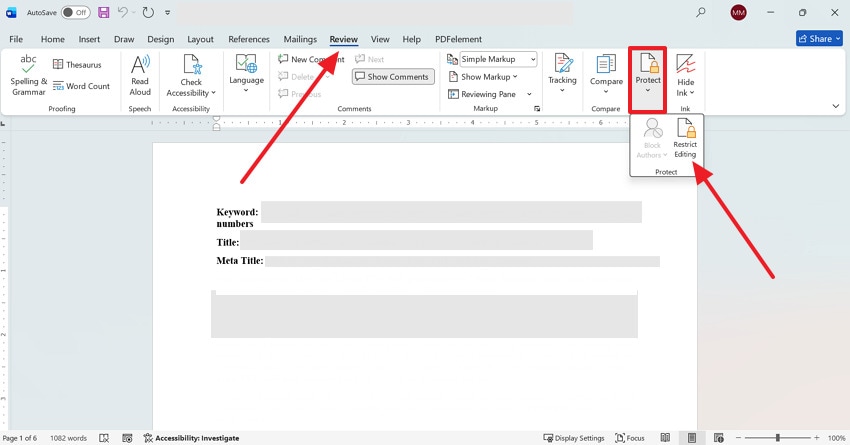Select Print Layout view
This screenshot has height=445, width=850.
tap(692, 438)
